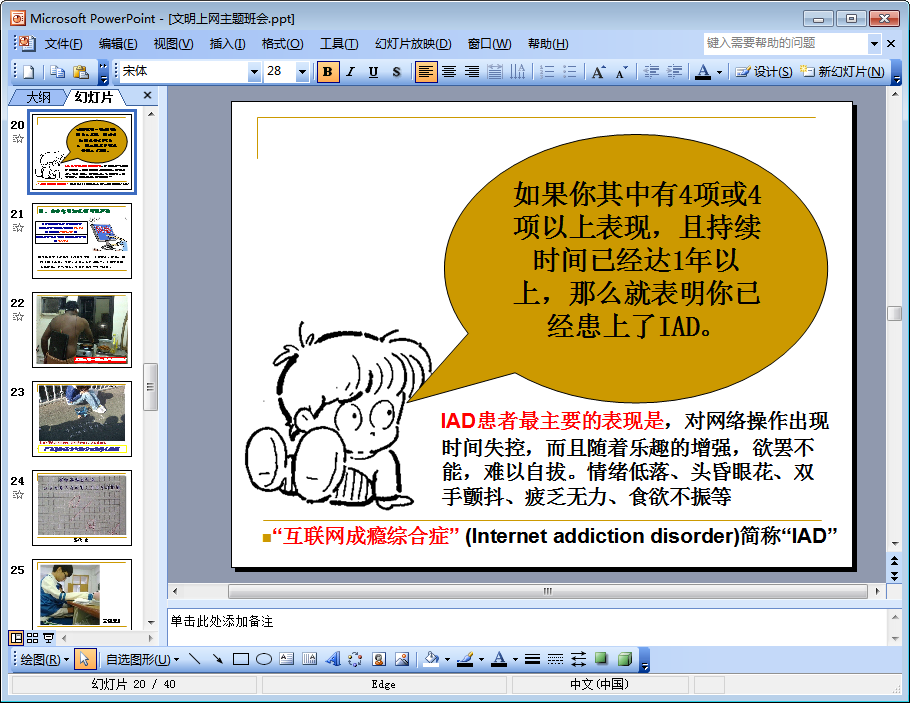The image size is (910, 703).
Task: Toggle bulleted list button
Action: (570, 72)
